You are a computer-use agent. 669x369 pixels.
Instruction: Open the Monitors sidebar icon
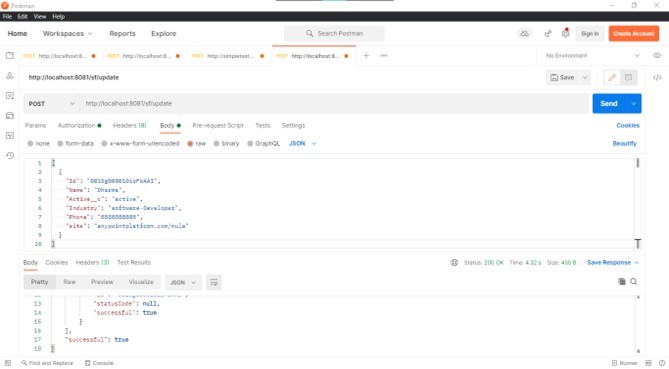[x=10, y=136]
